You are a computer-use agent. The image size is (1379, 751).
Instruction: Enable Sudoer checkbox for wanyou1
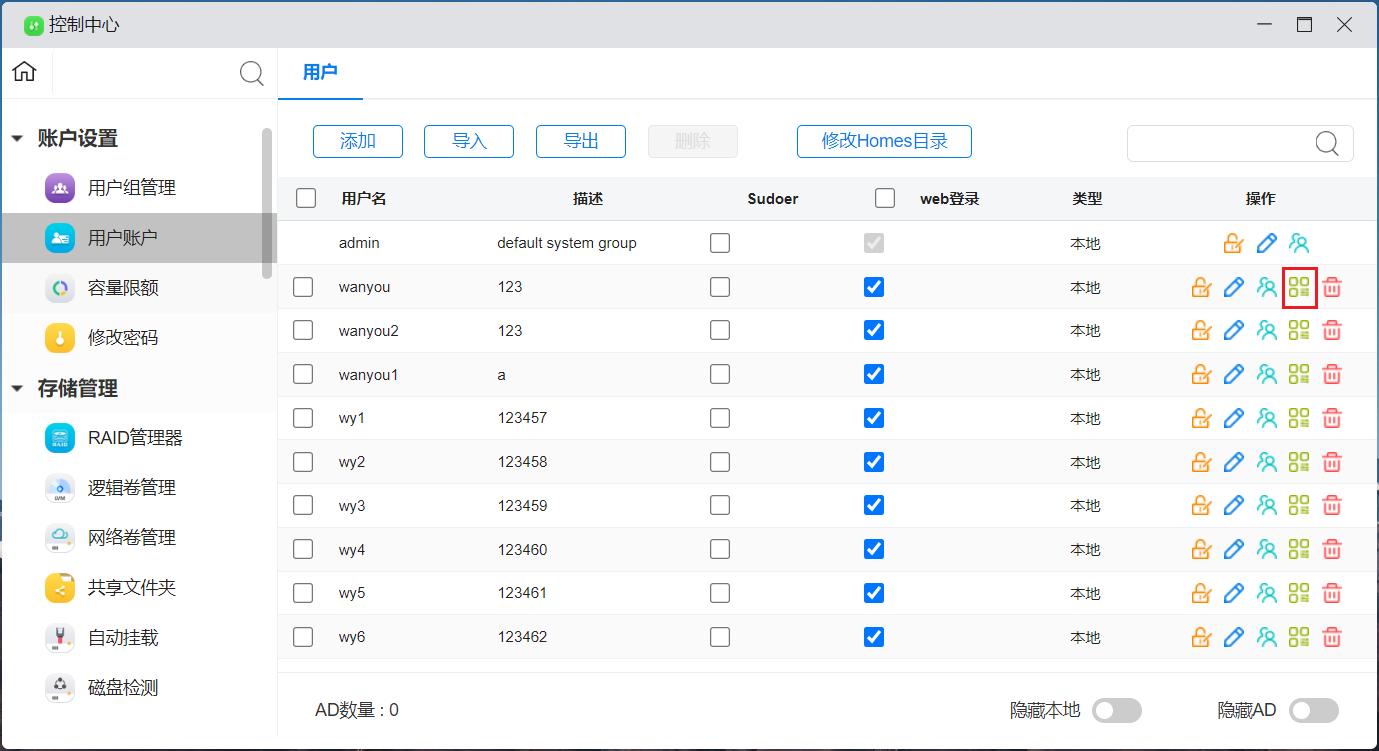point(720,375)
